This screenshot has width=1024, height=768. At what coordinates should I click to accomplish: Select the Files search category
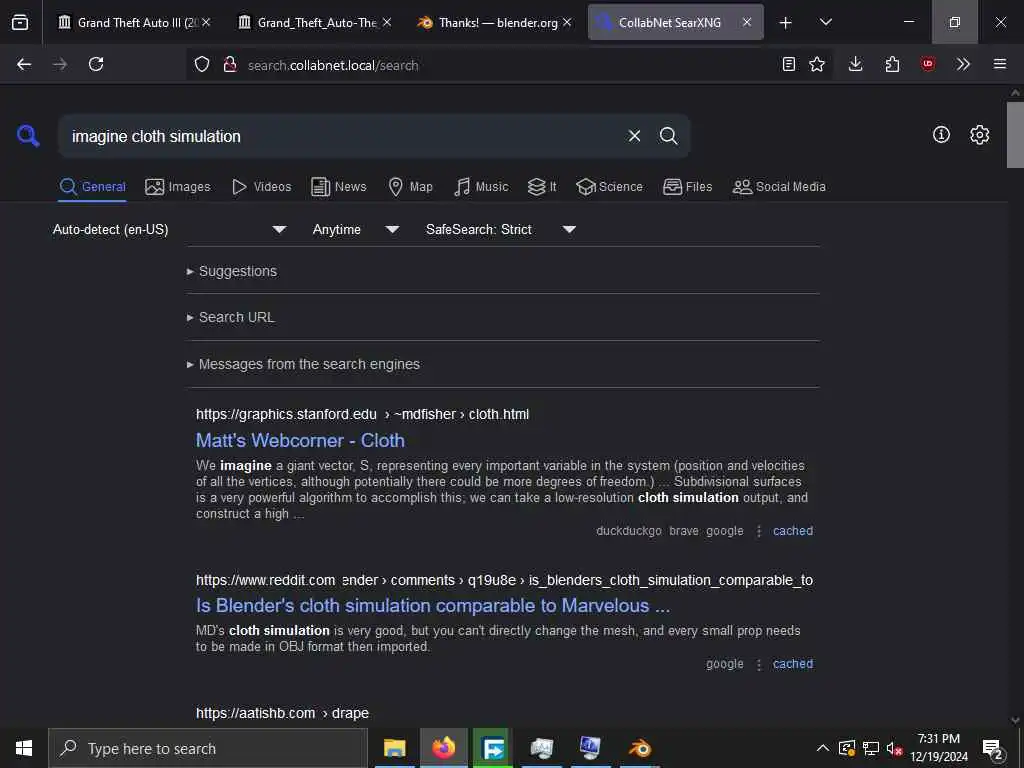687,187
